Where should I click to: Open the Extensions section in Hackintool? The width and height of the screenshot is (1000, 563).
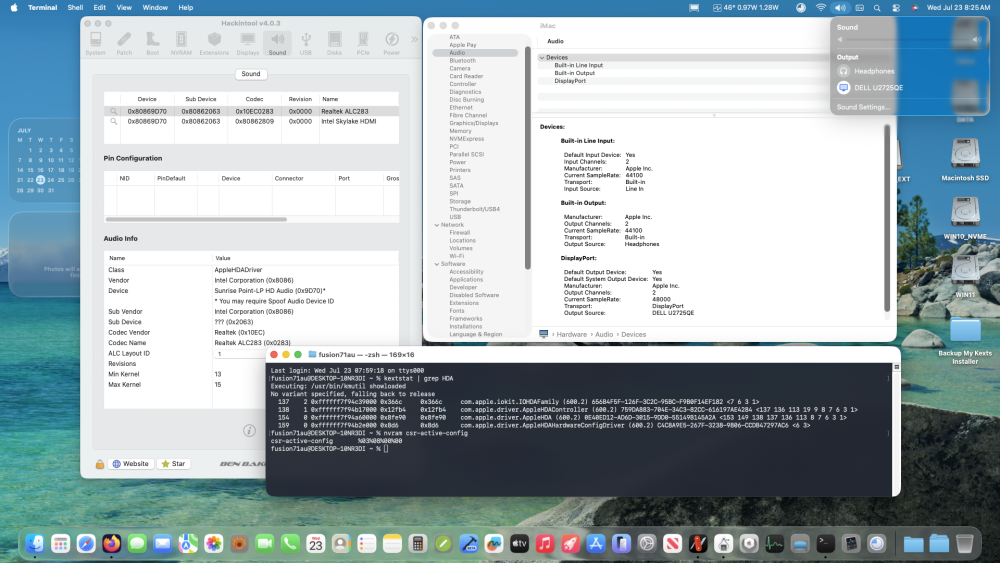(x=214, y=43)
